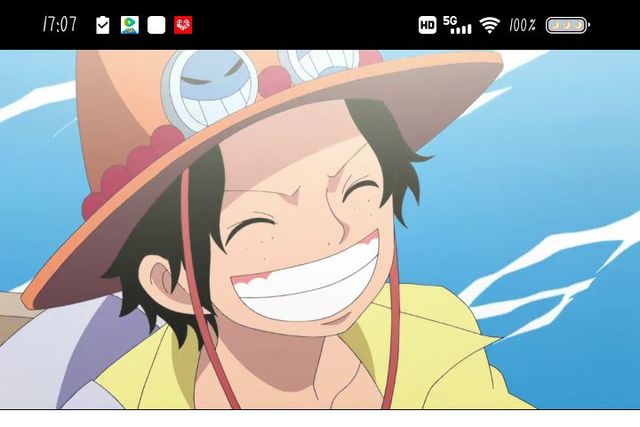This screenshot has height=427, width=640.
Task: Tap the character's ear
Action: pyautogui.click(x=162, y=285)
